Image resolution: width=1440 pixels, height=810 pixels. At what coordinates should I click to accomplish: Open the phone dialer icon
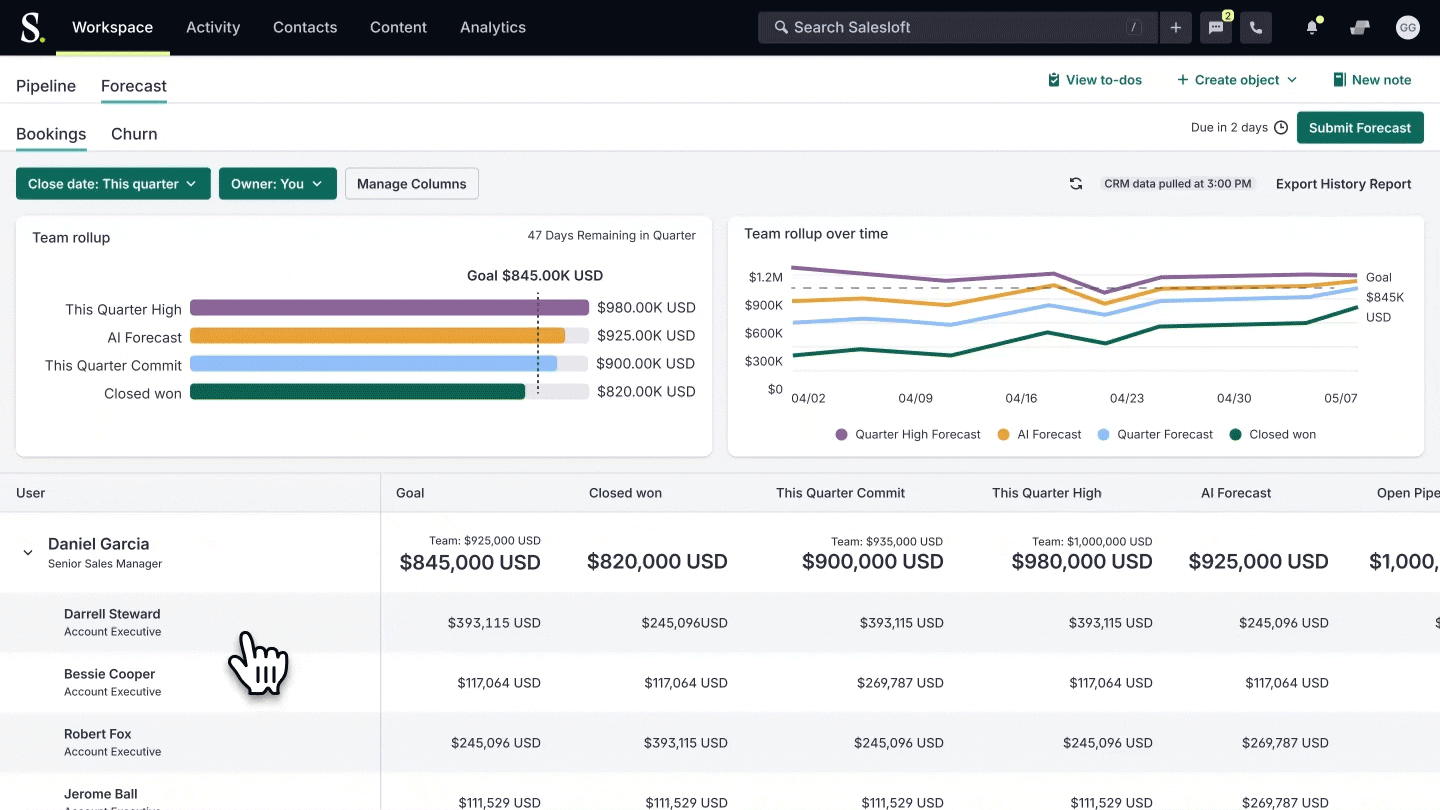(x=1256, y=28)
